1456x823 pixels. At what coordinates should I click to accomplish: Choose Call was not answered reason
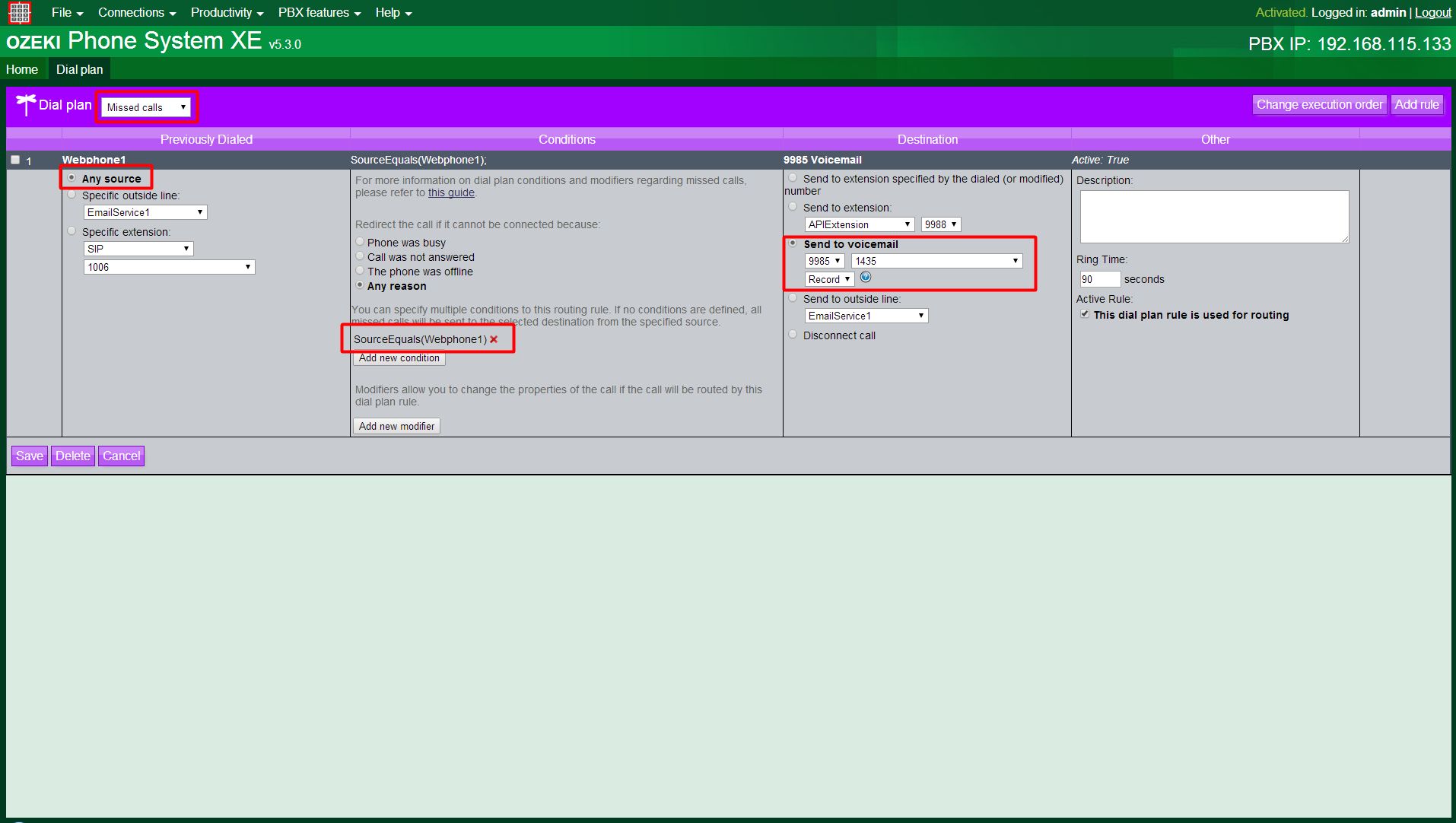[x=360, y=256]
